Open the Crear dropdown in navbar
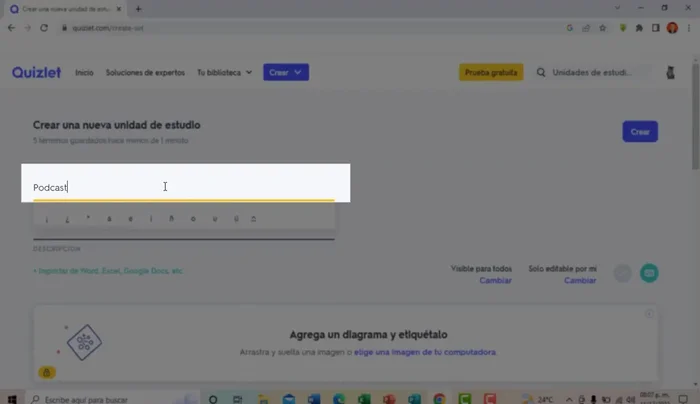Image resolution: width=700 pixels, height=404 pixels. click(x=286, y=72)
